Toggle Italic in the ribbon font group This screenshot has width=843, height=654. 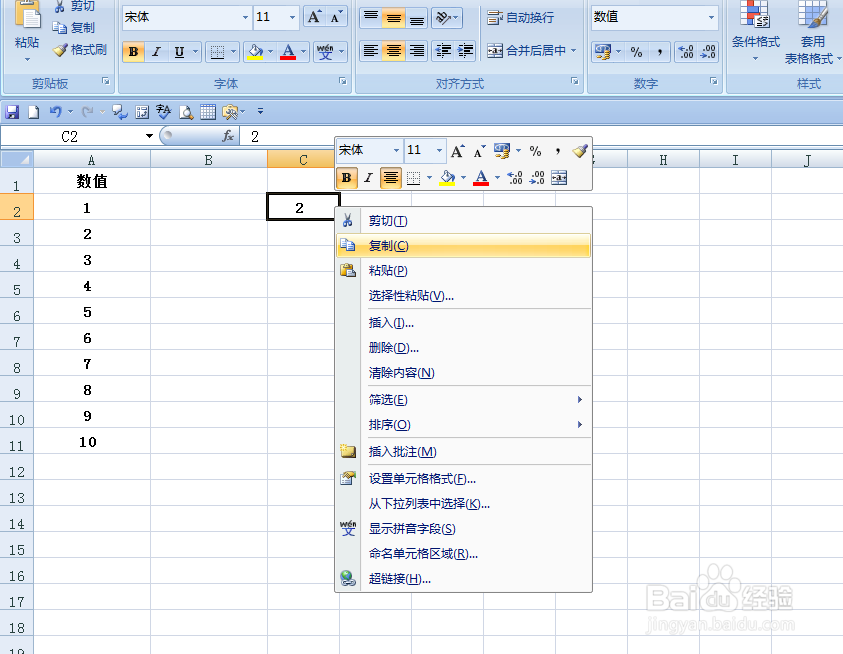156,52
